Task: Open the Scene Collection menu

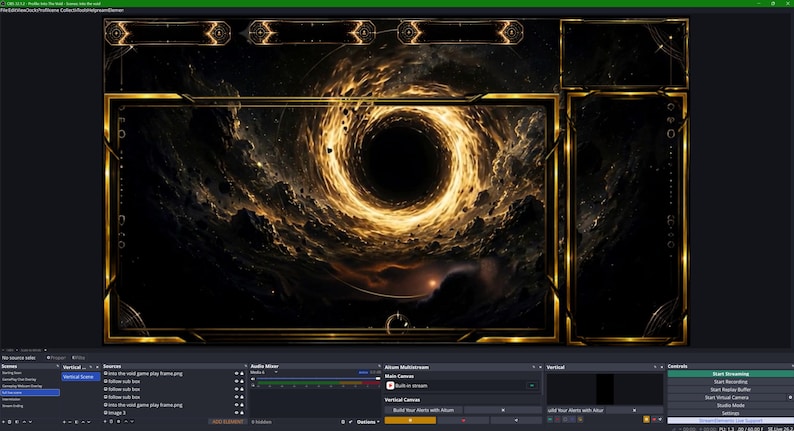Action: (x=63, y=10)
